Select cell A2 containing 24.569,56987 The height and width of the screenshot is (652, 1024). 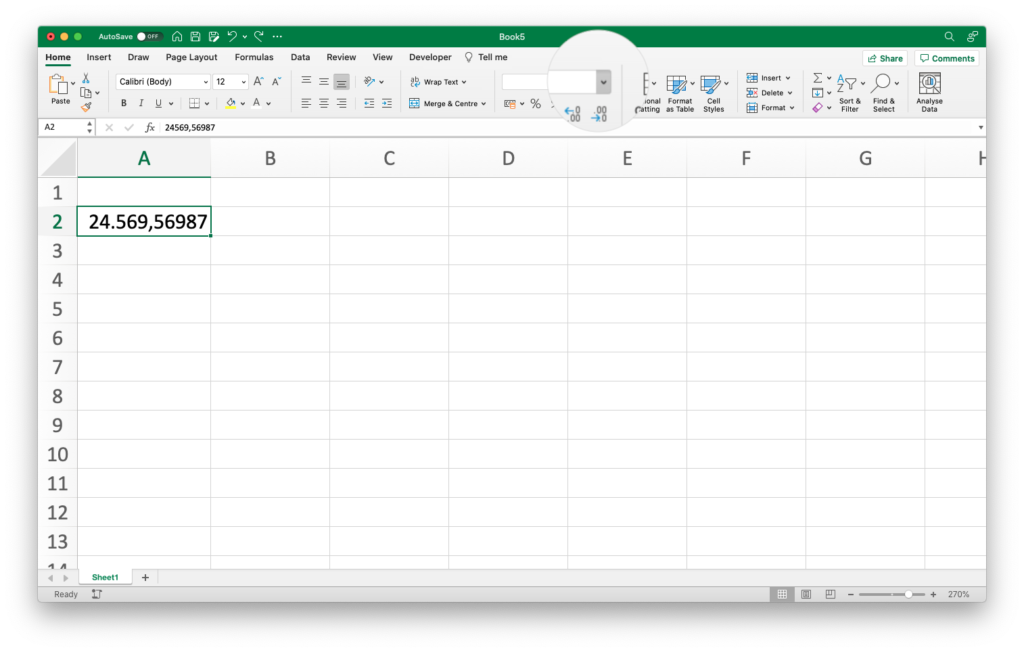[x=144, y=221]
